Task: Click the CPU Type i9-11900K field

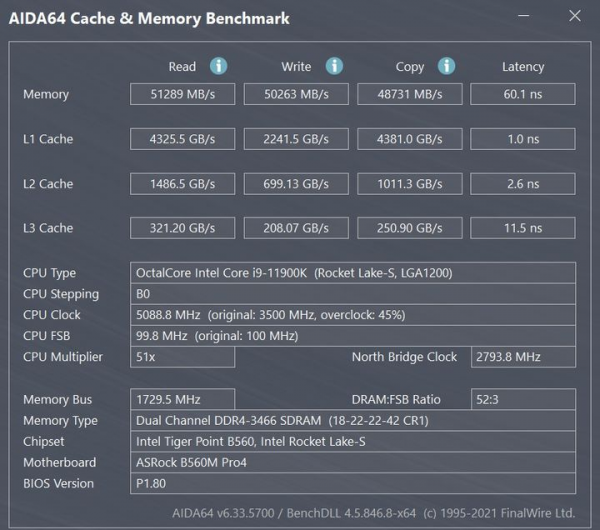Action: coord(353,273)
